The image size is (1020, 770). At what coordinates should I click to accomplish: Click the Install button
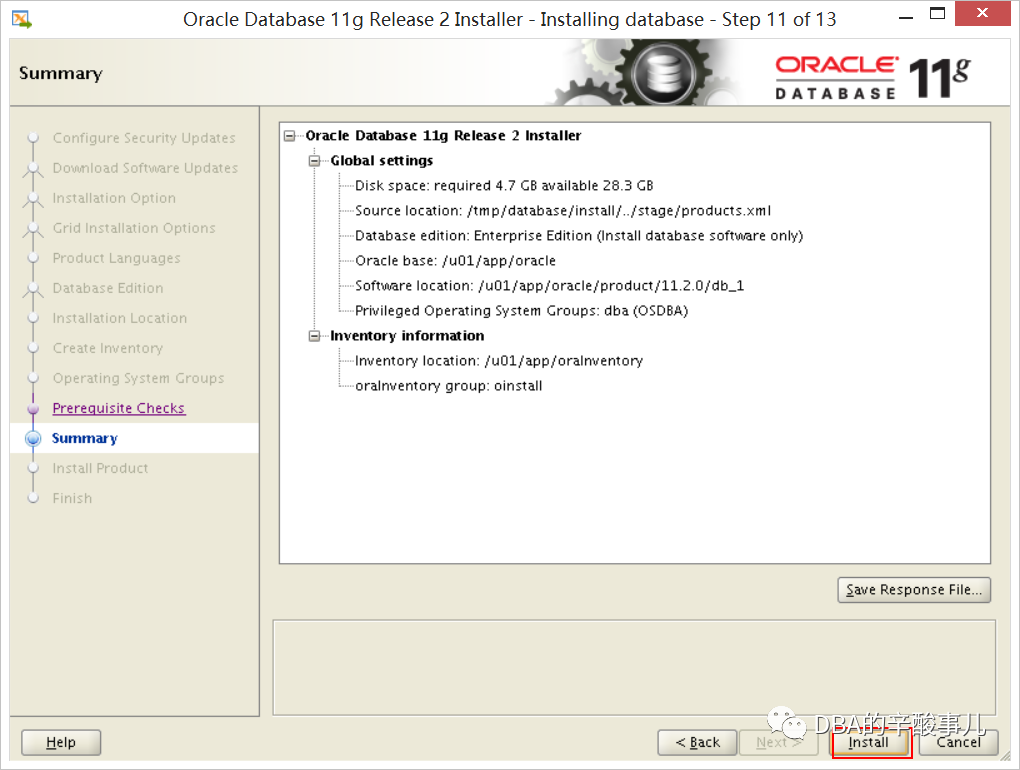[x=871, y=743]
